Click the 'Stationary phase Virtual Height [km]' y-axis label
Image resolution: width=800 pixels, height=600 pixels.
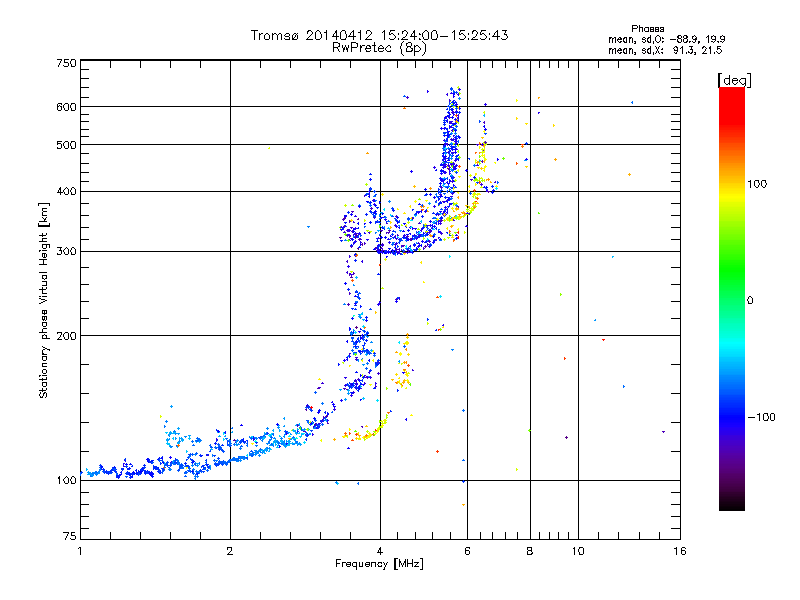click(x=44, y=300)
